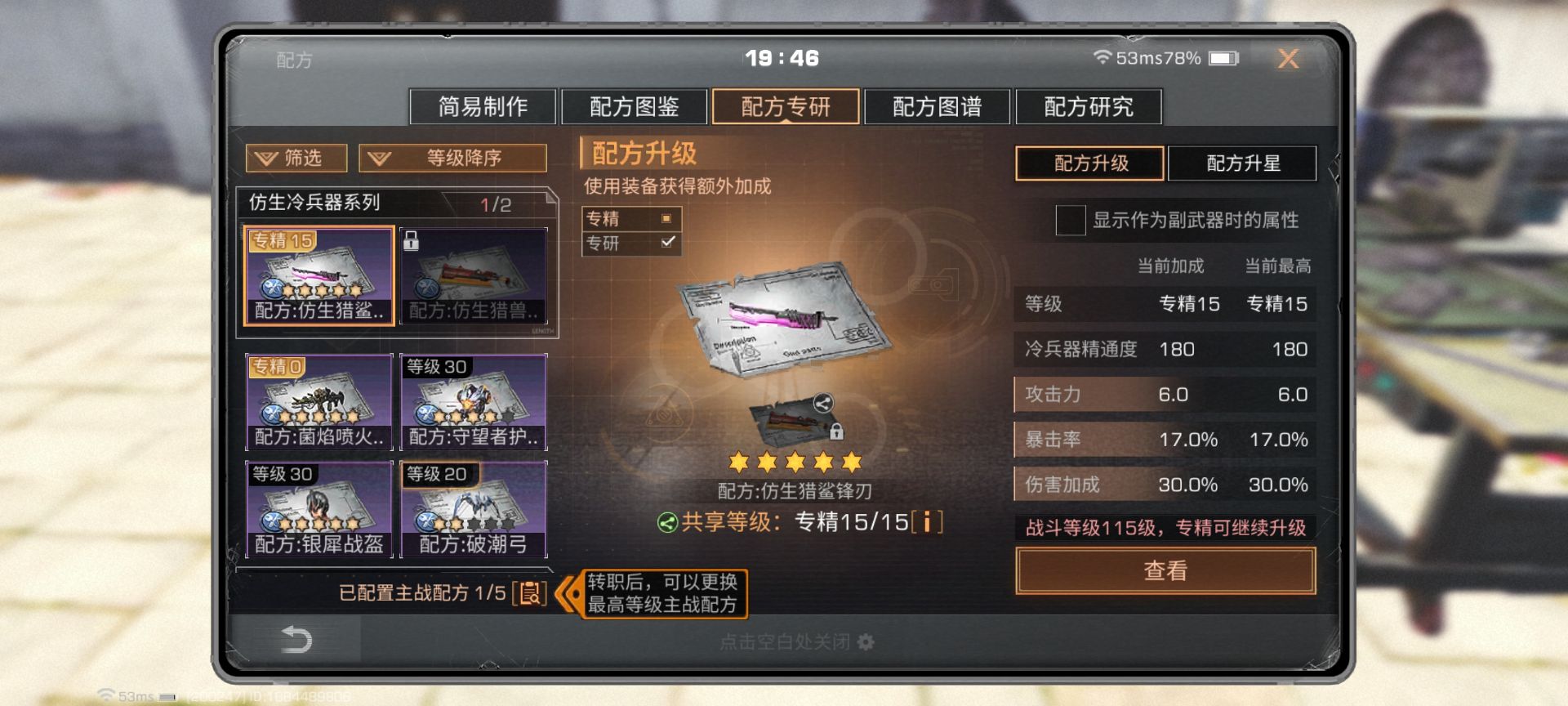Click the back arrow icon at bottom left
Image resolution: width=1568 pixels, height=706 pixels.
[296, 639]
